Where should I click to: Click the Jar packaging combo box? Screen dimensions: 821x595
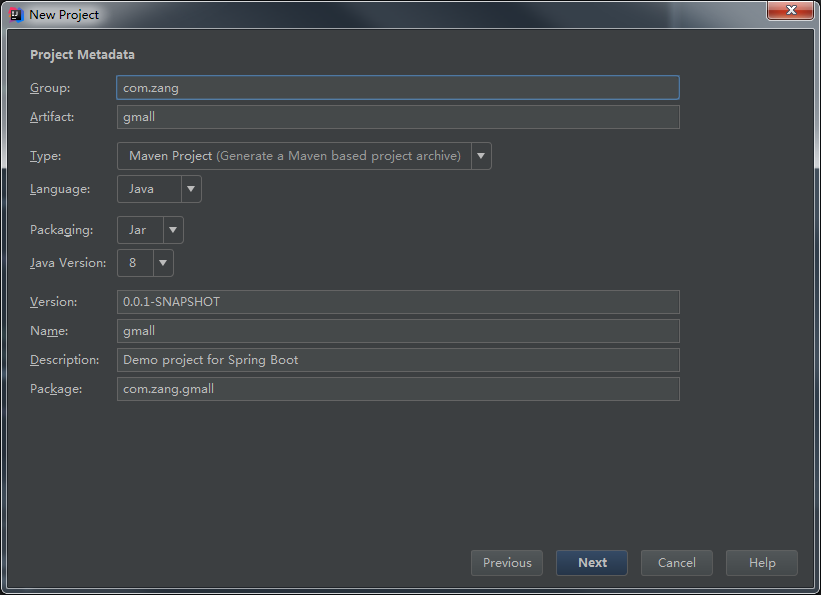click(139, 230)
